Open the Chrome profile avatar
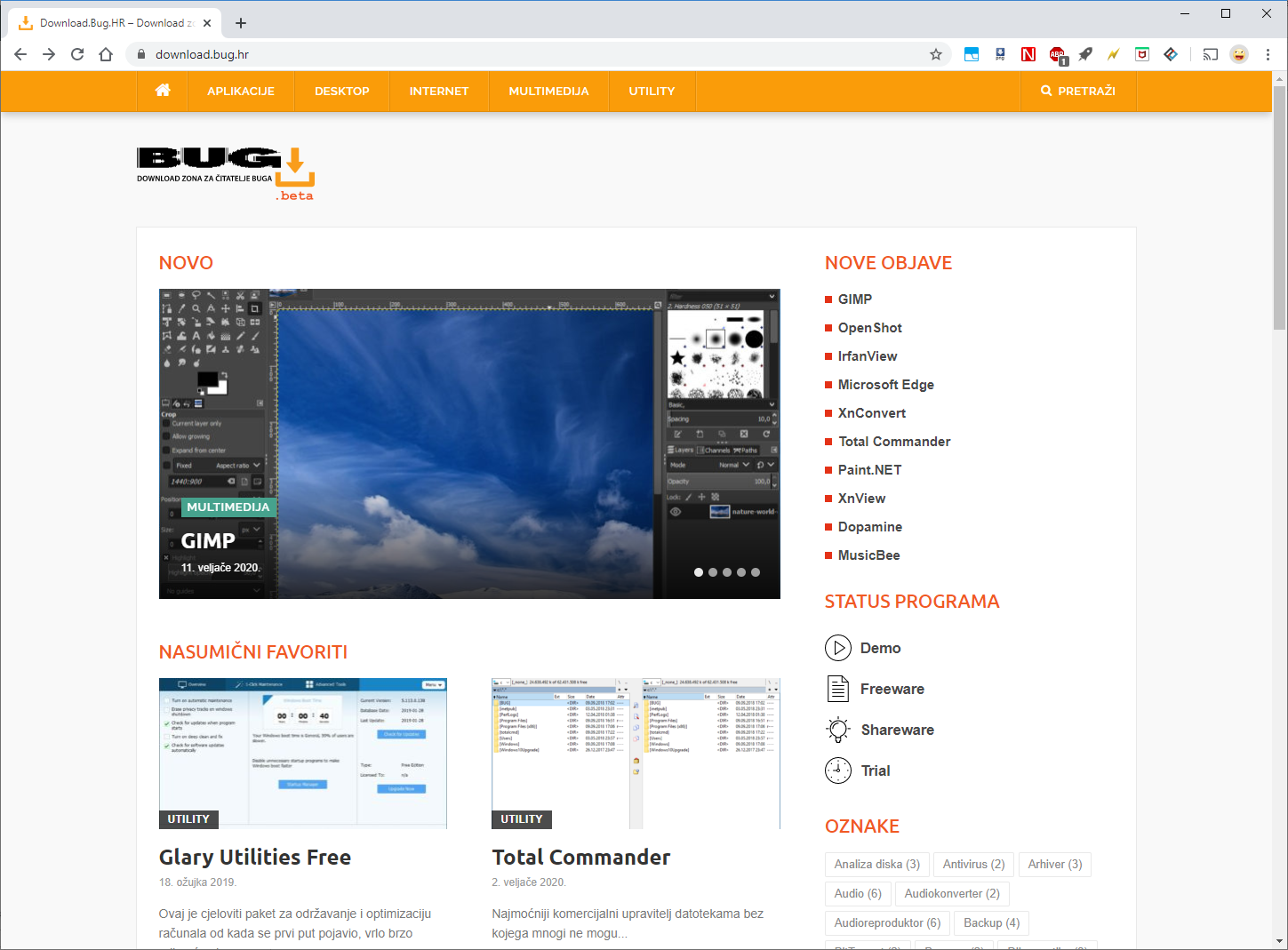Screen dimensions: 1288x950 pyautogui.click(x=1239, y=54)
